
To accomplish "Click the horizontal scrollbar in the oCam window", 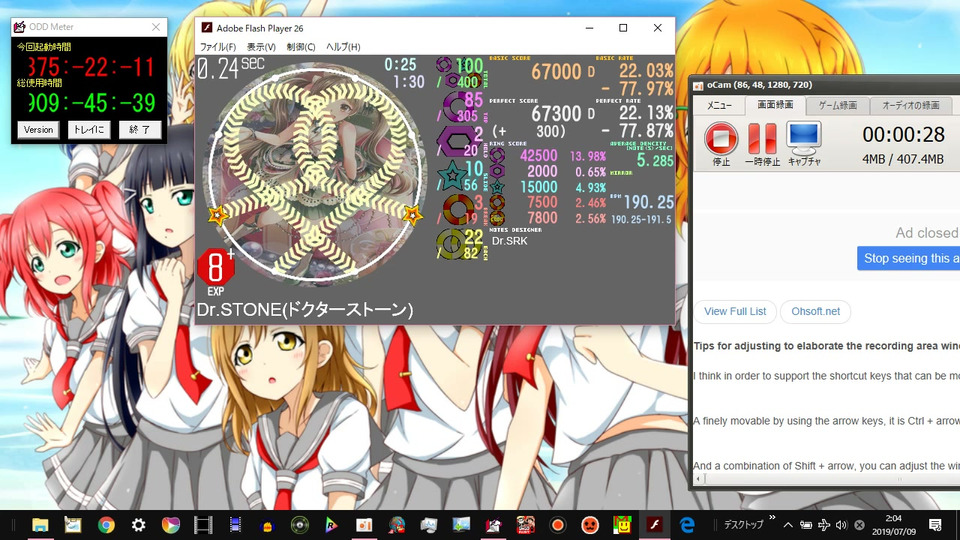I will pyautogui.click(x=827, y=479).
